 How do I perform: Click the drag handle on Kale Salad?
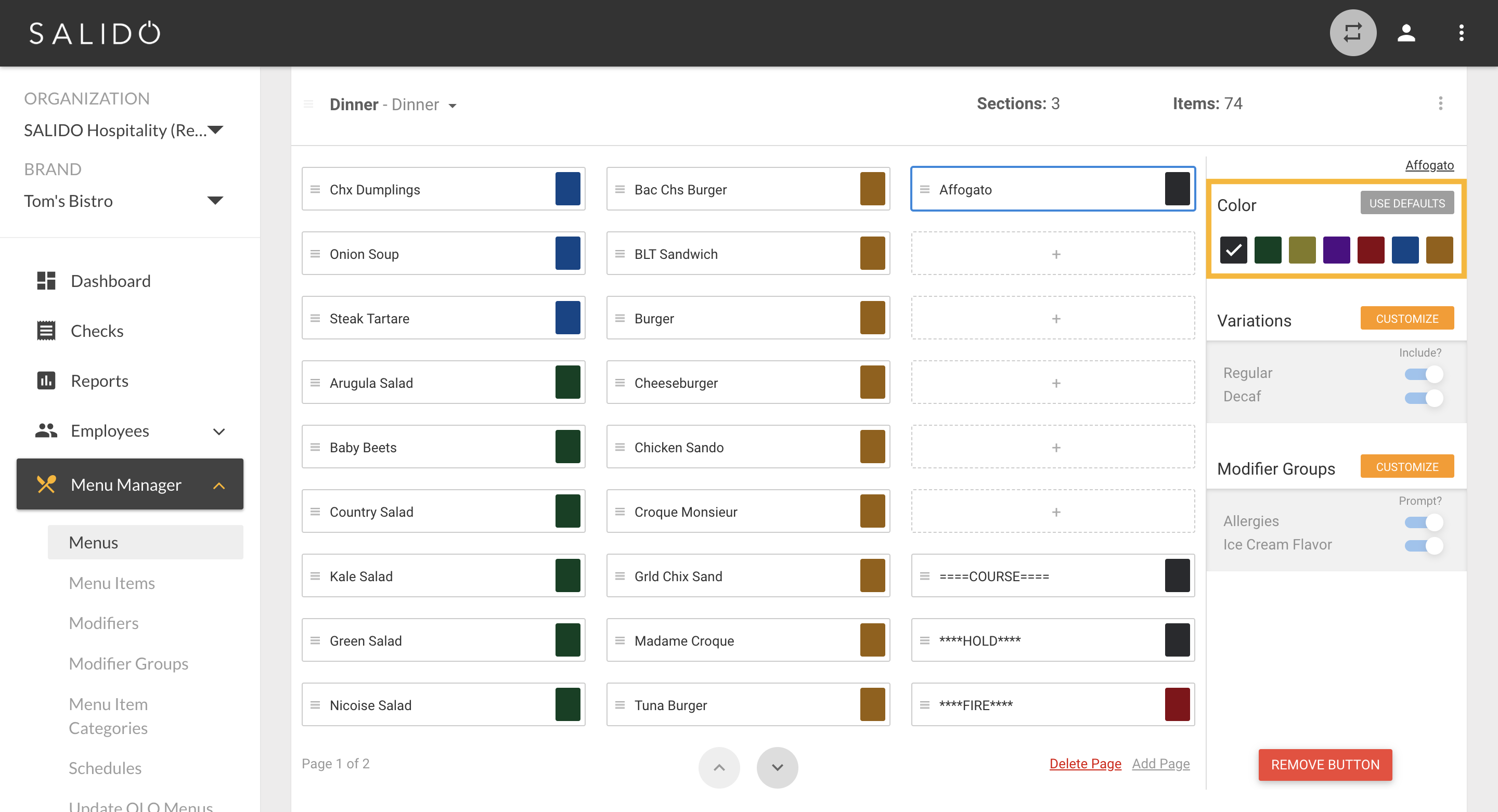click(315, 576)
